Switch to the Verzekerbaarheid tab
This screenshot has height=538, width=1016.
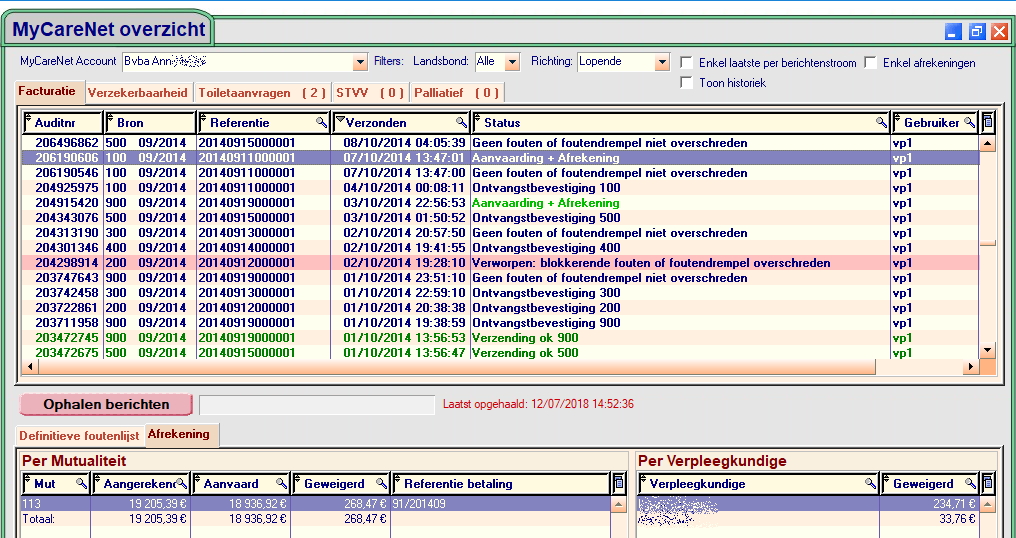pos(137,93)
